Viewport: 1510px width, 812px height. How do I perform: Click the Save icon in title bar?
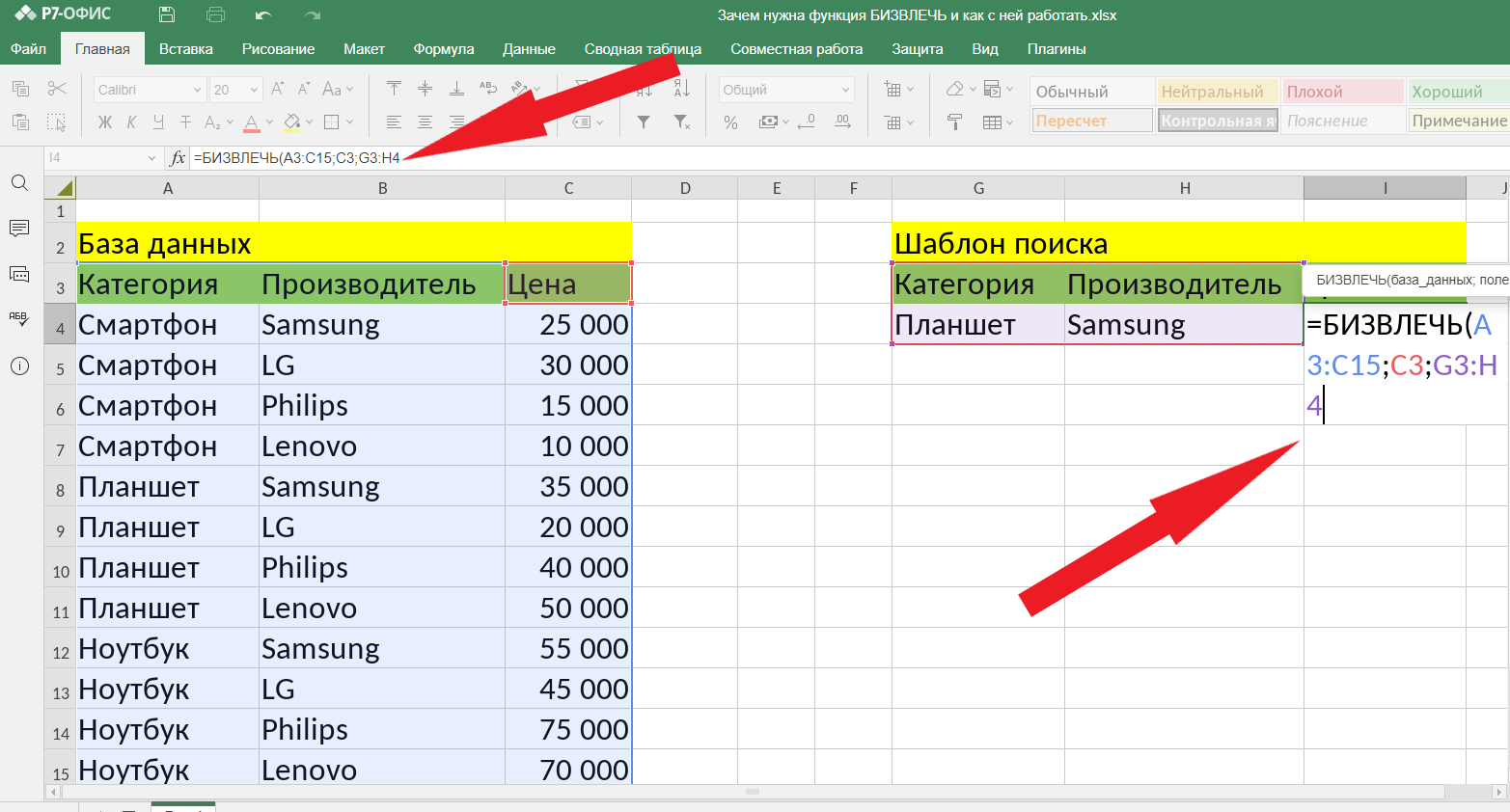[x=167, y=14]
